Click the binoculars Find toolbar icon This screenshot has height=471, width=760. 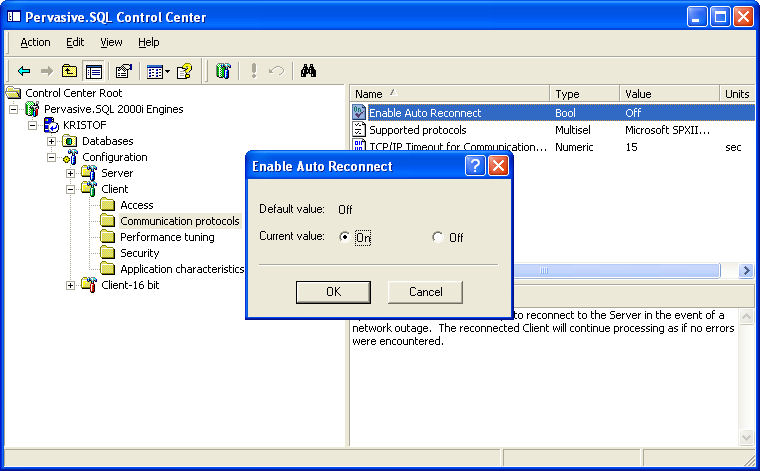pyautogui.click(x=308, y=71)
